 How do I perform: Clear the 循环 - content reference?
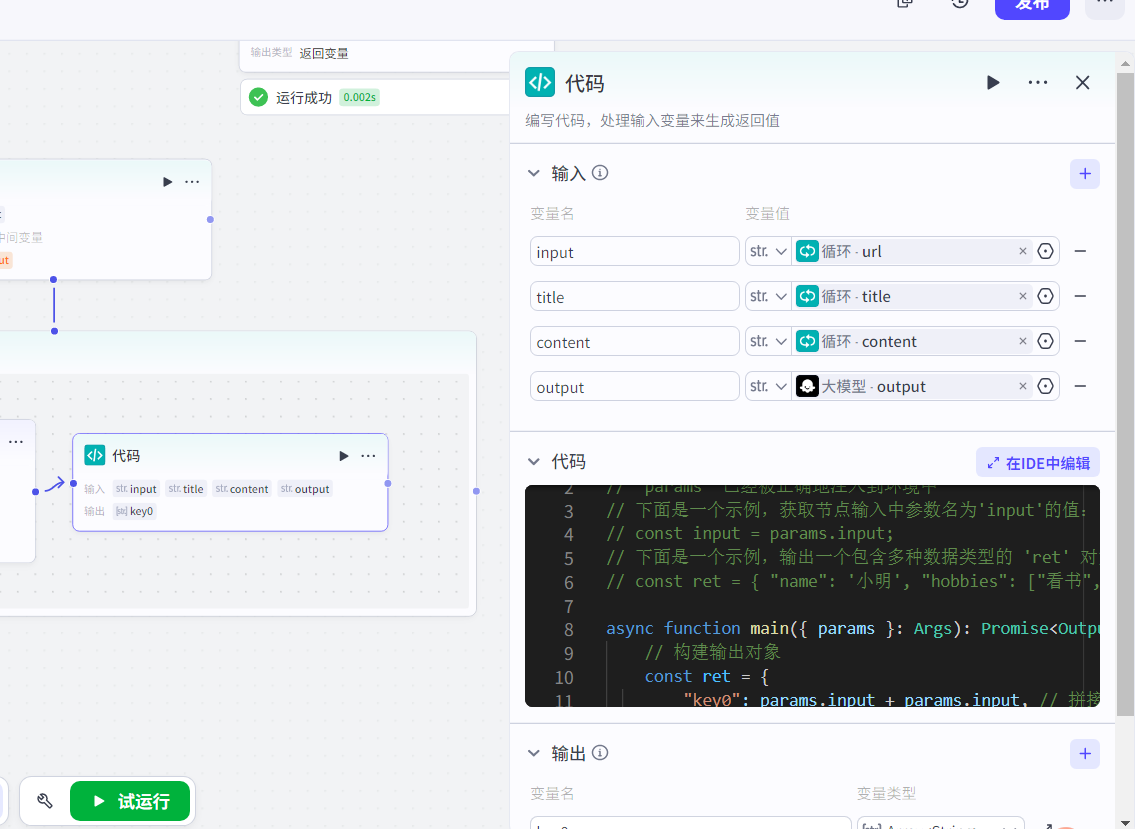click(1023, 341)
